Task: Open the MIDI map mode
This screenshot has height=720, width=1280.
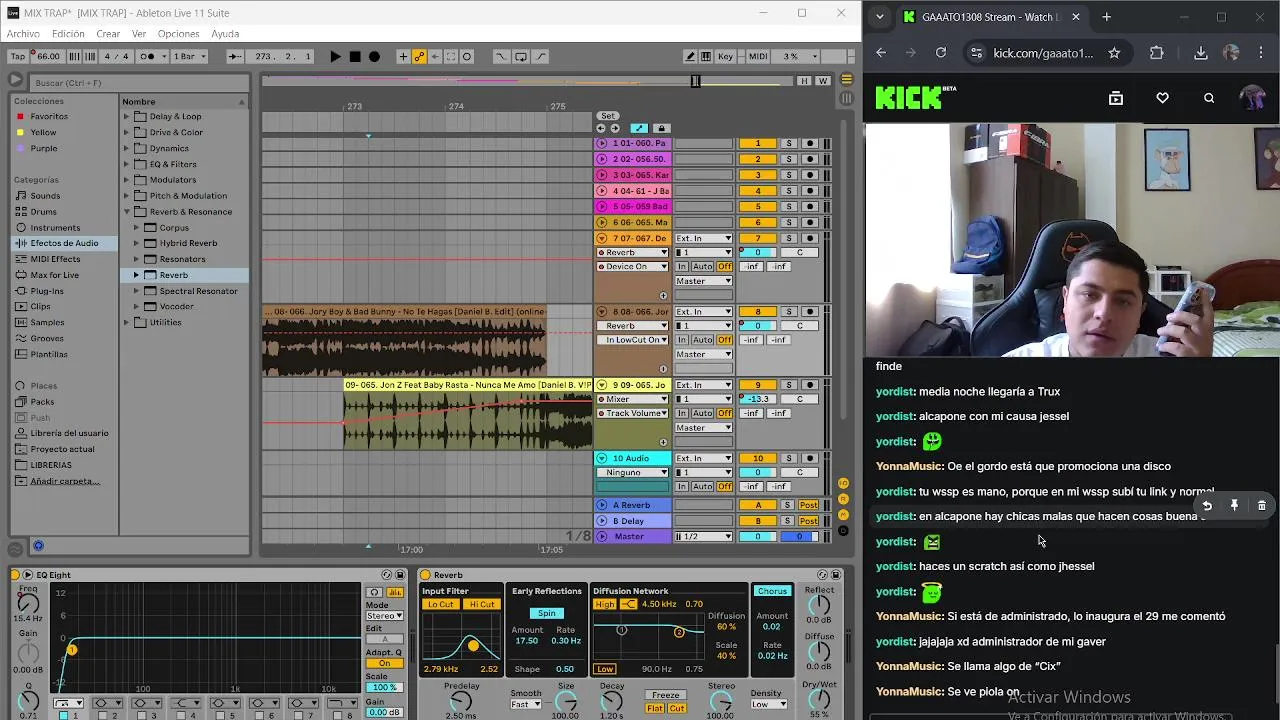Action: tap(758, 57)
